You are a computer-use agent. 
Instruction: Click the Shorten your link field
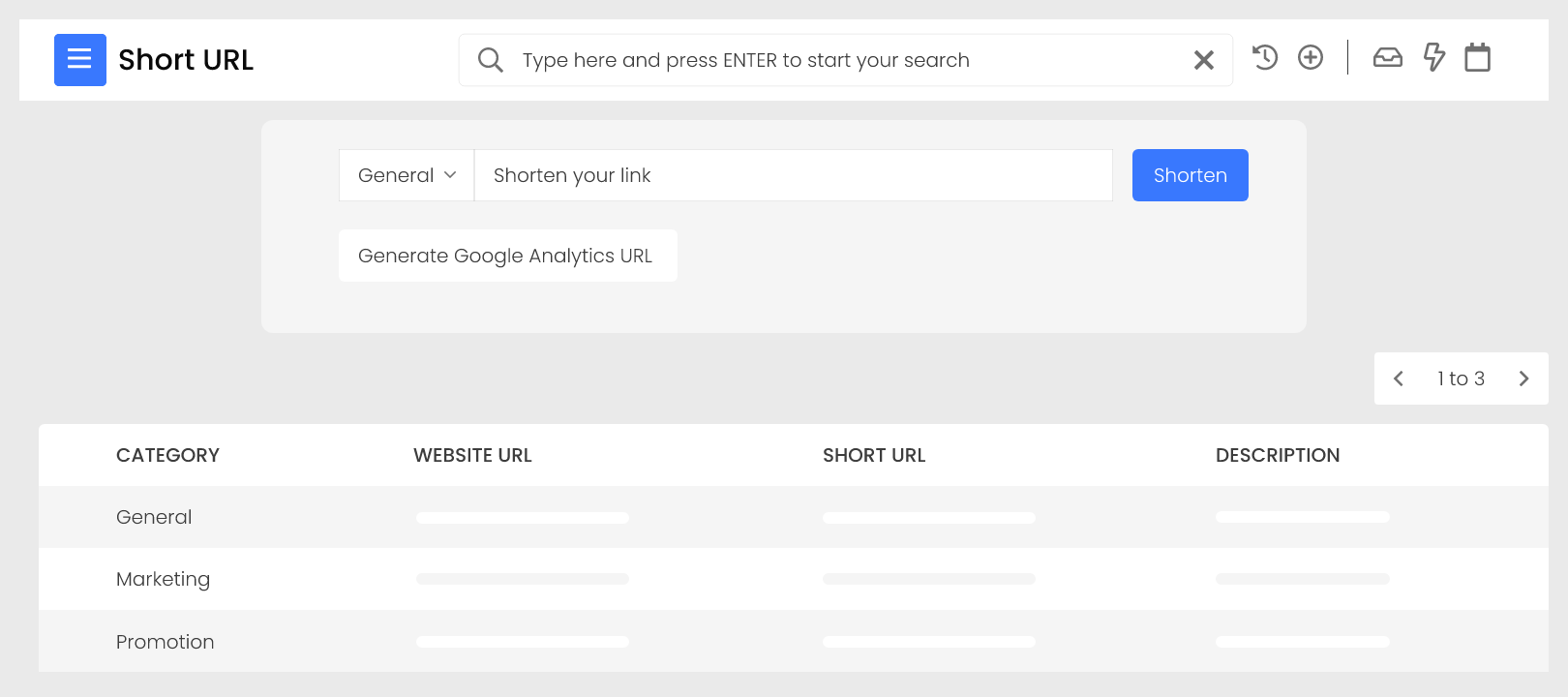(793, 175)
